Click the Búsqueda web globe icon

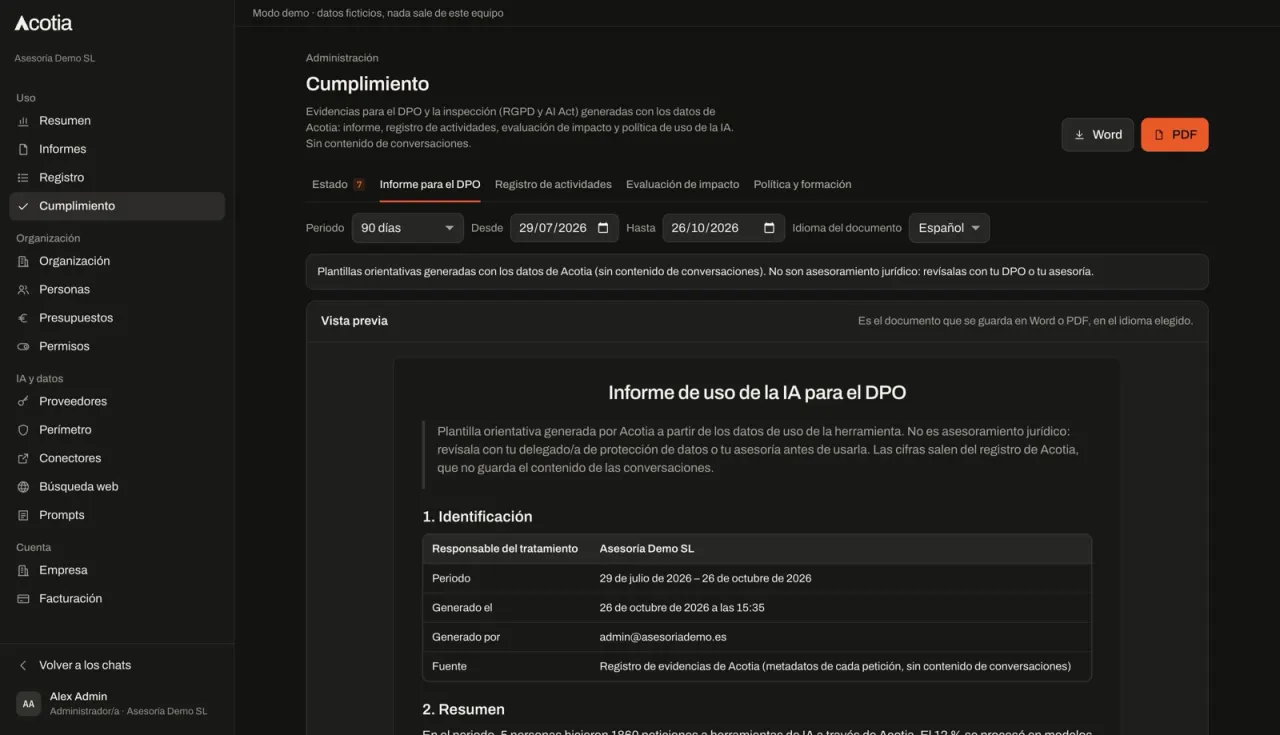tap(23, 487)
